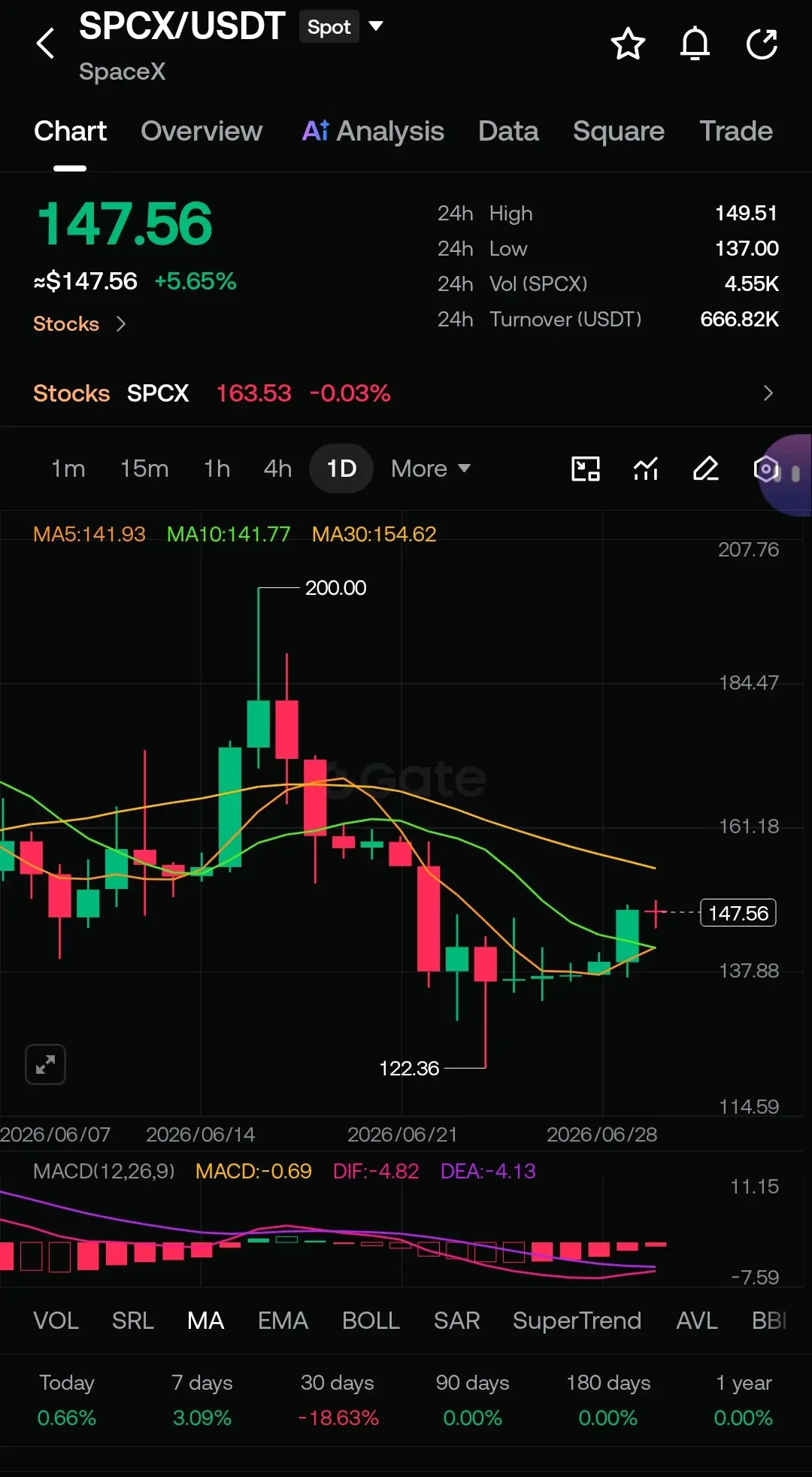
Task: Enable the BOLL indicator
Action: (371, 1321)
